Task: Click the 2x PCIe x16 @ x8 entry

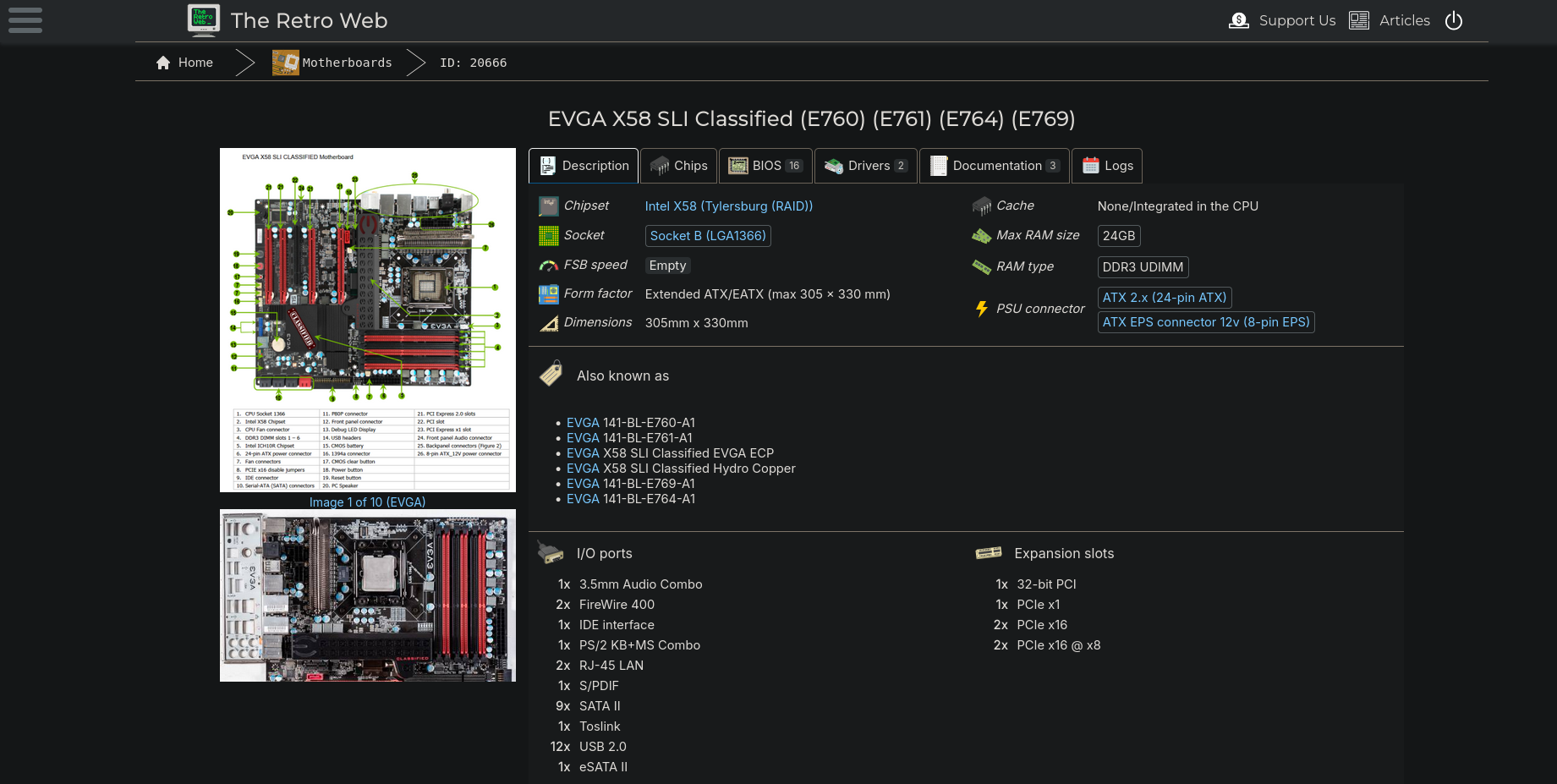Action: click(1047, 645)
